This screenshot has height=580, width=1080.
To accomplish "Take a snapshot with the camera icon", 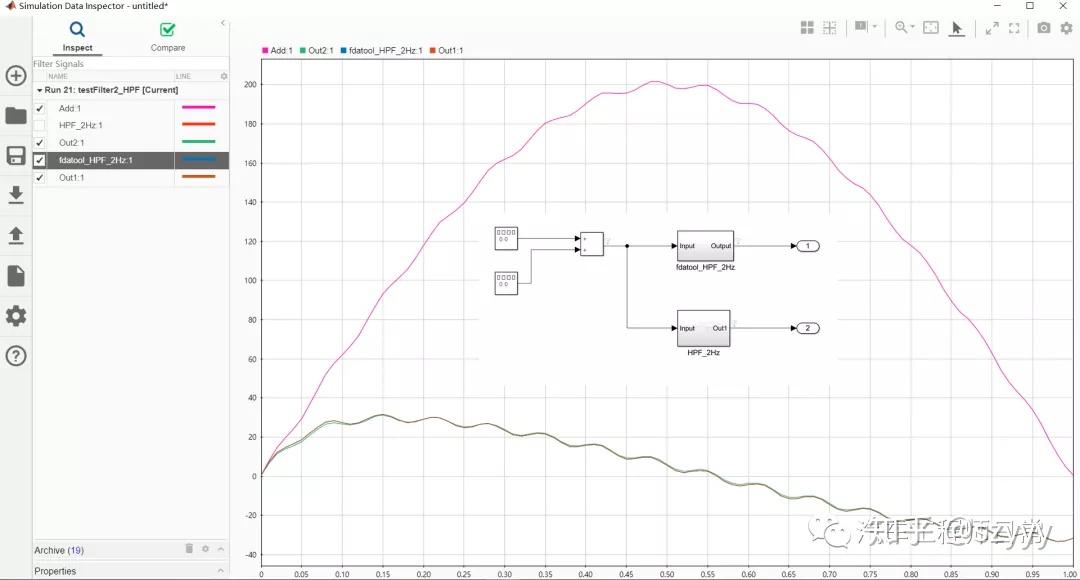I will [1043, 27].
